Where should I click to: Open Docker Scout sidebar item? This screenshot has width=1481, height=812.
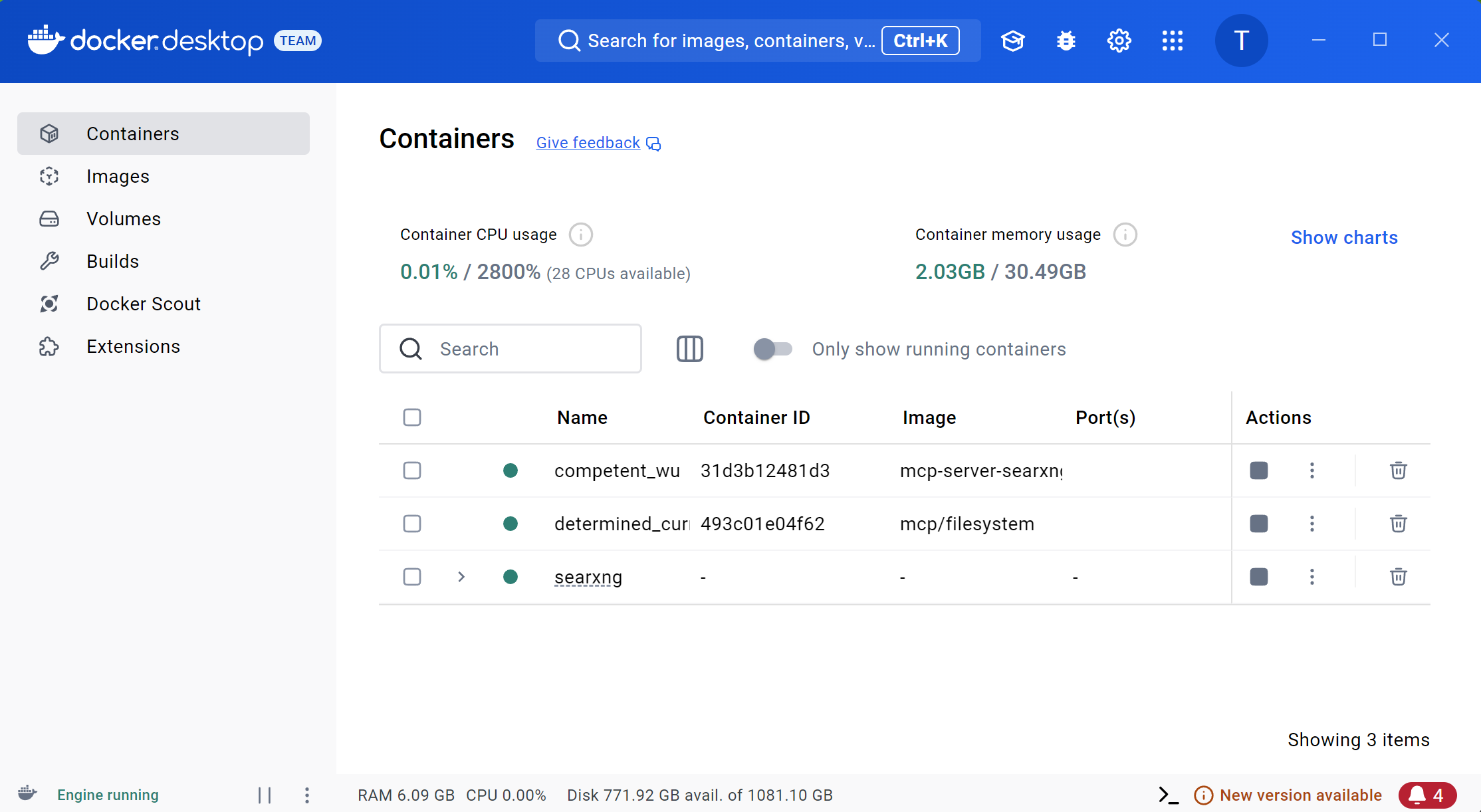point(143,304)
